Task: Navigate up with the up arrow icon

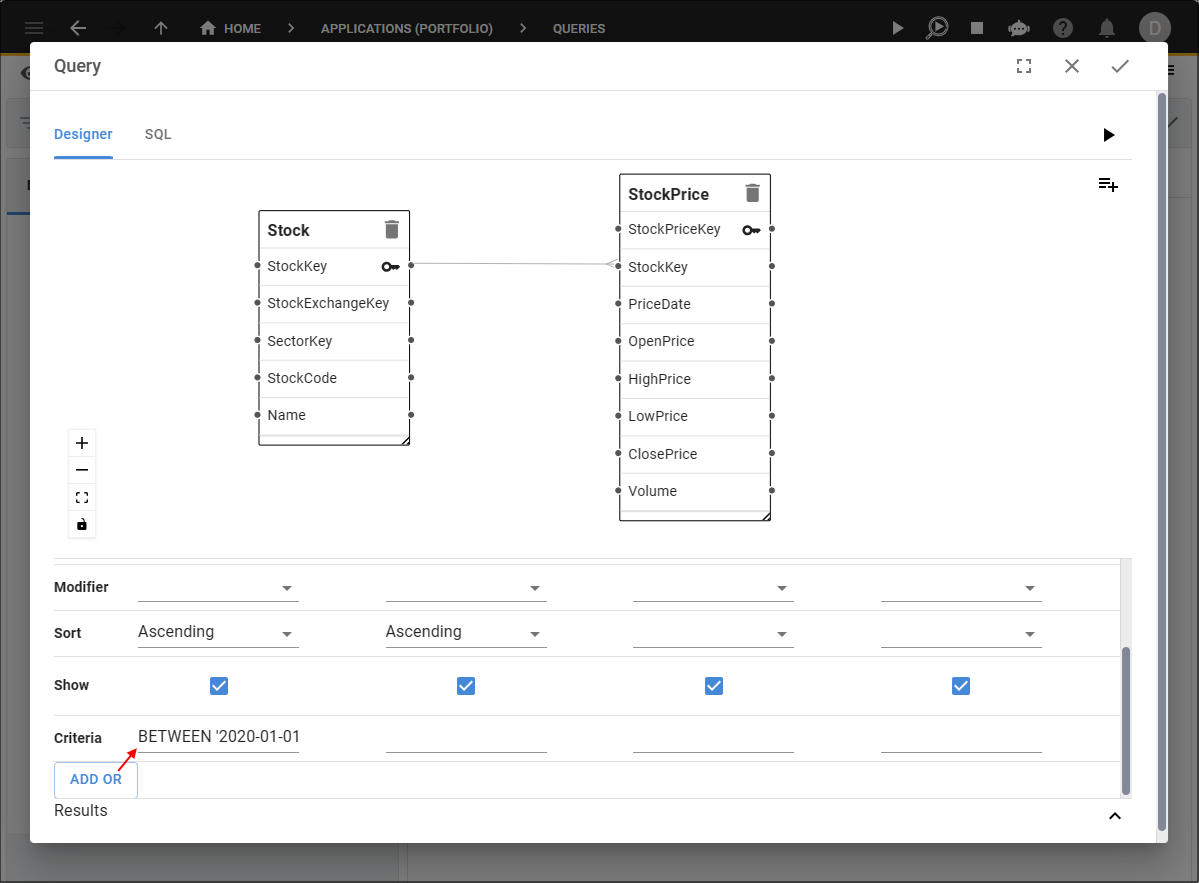Action: pos(161,28)
